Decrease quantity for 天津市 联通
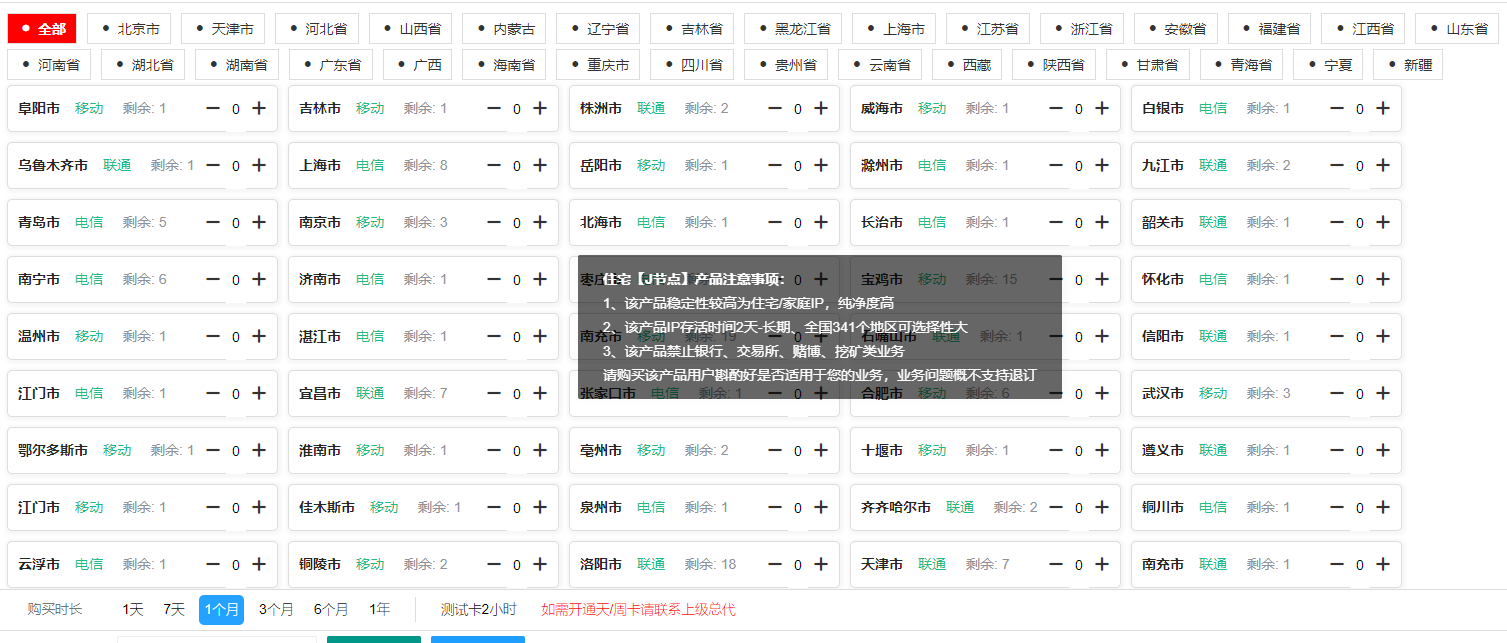 1055,564
